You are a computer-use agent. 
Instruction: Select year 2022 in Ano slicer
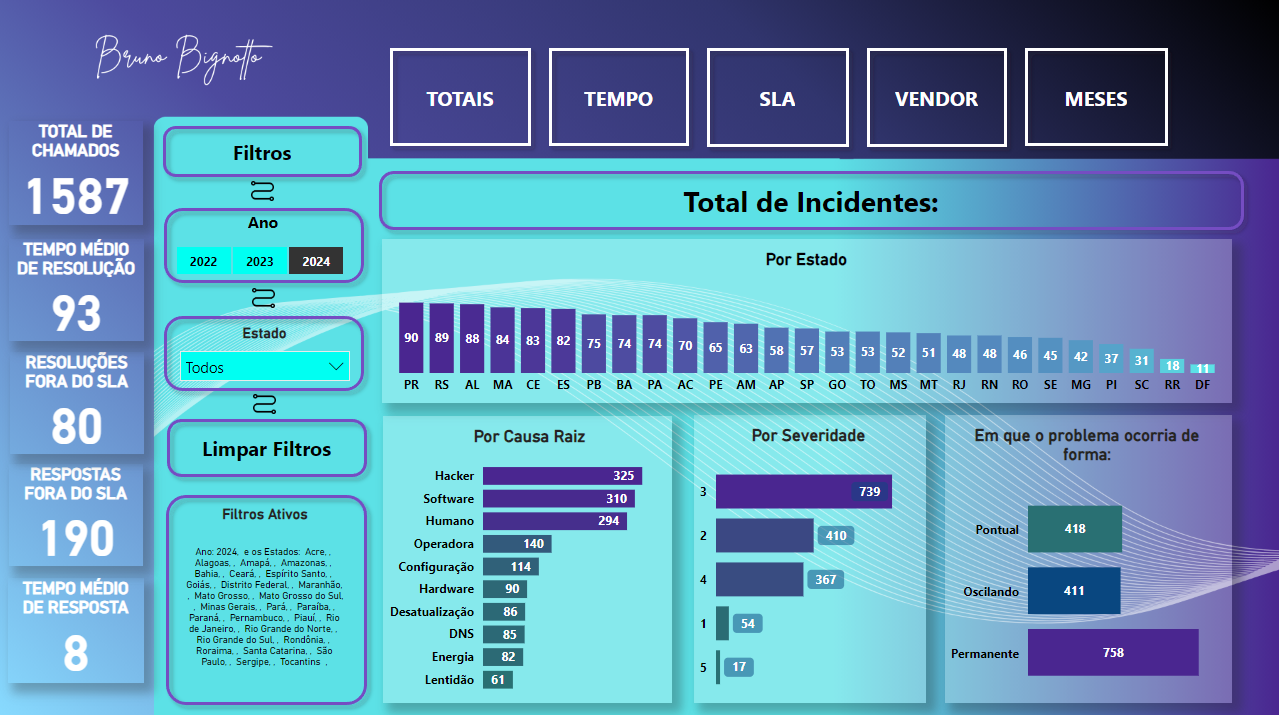point(203,261)
